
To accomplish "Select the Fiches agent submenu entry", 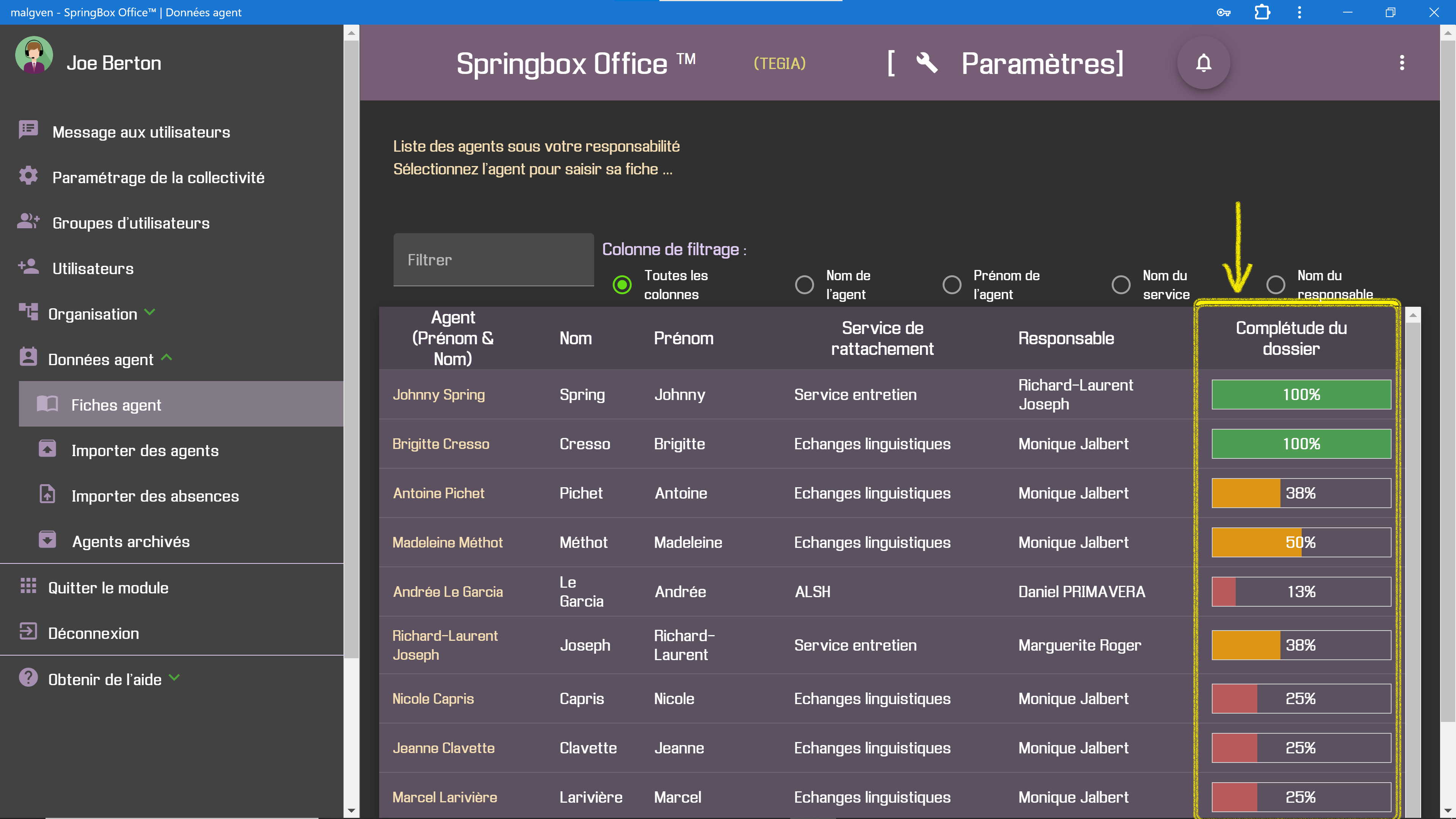I will (x=181, y=404).
